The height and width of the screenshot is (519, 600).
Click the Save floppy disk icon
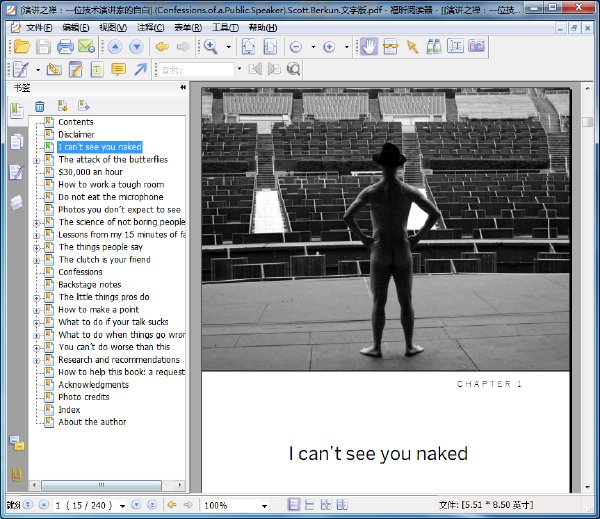pos(43,47)
